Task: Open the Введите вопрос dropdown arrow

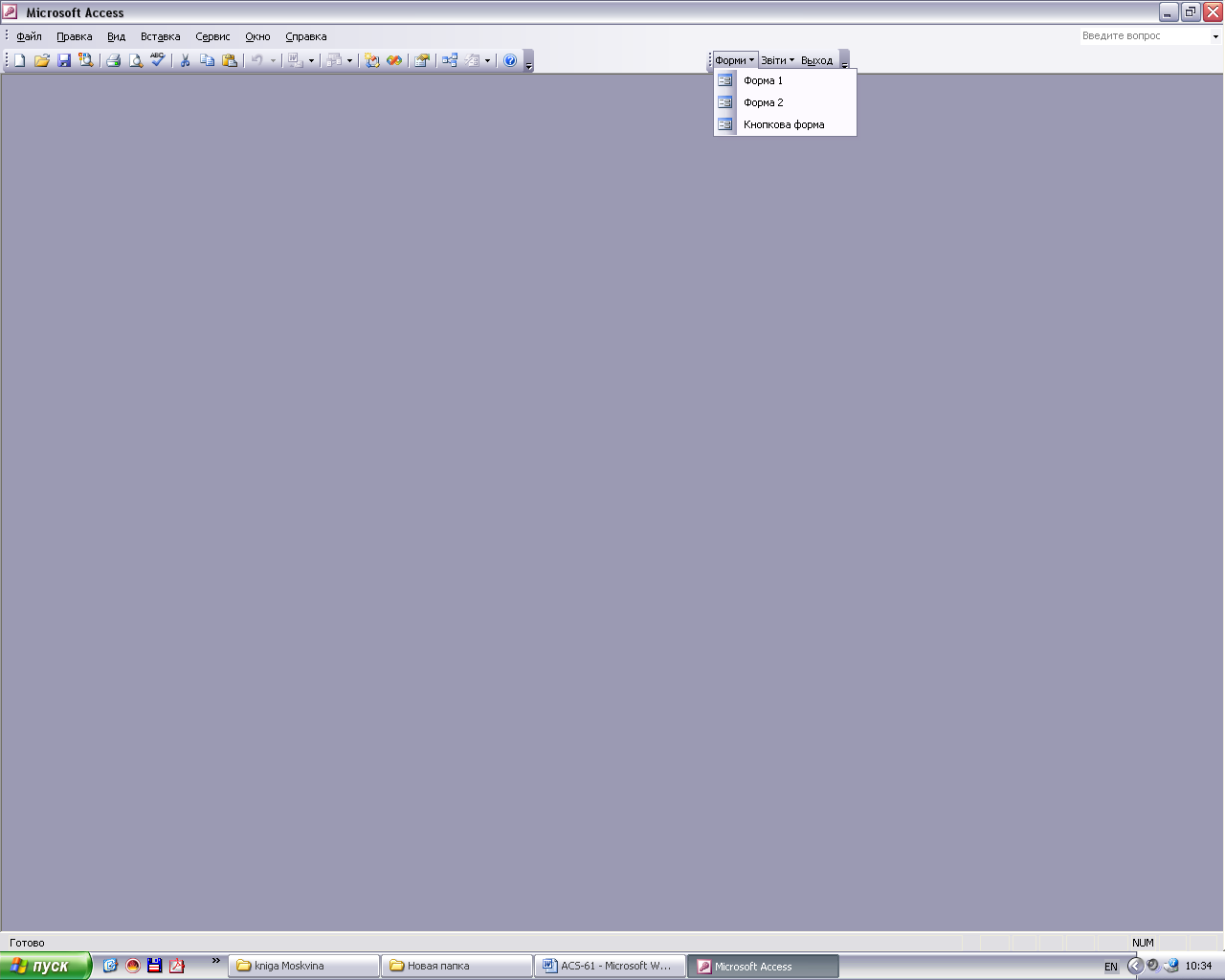Action: (x=1215, y=36)
